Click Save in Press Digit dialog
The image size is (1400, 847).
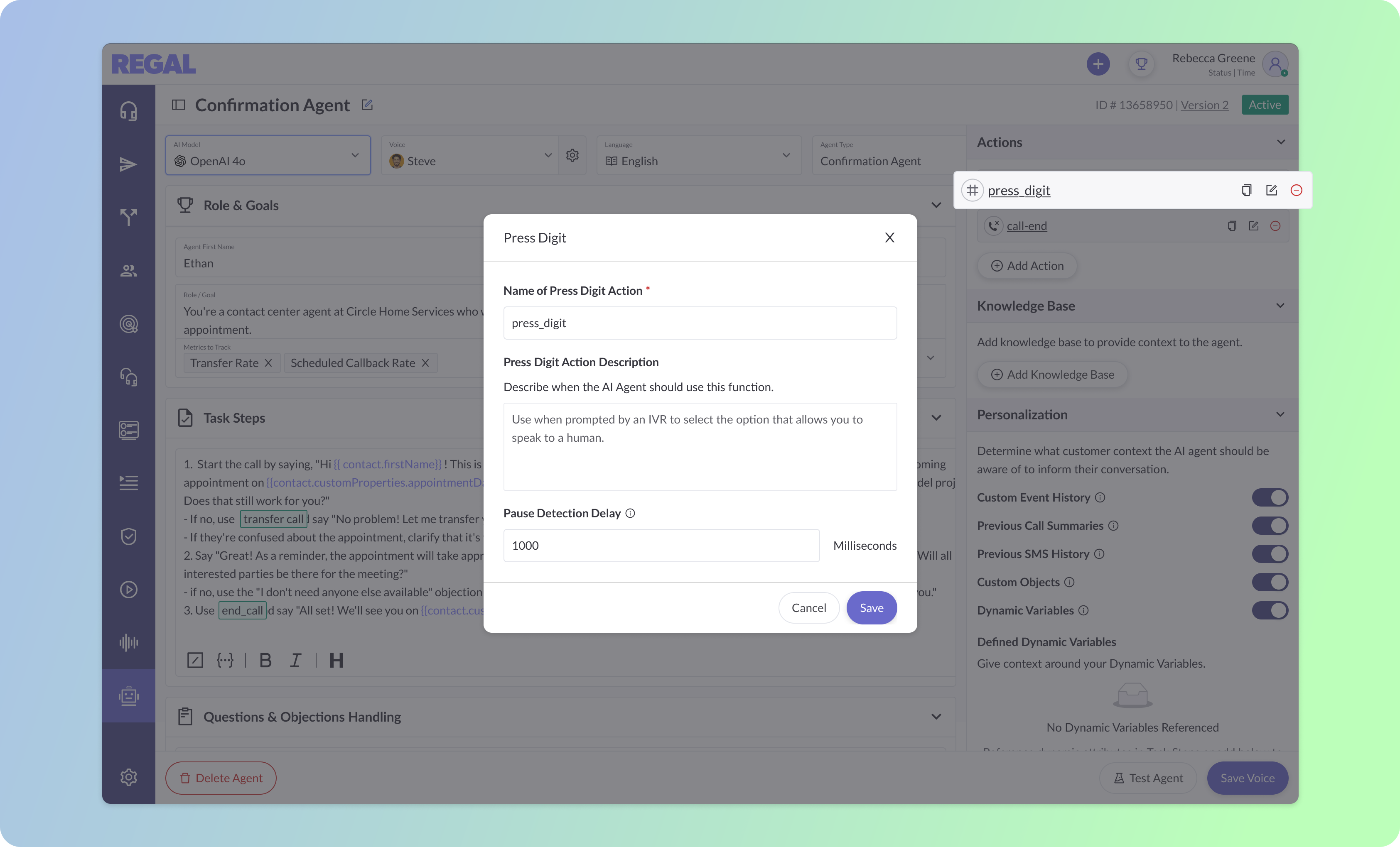[x=871, y=608]
